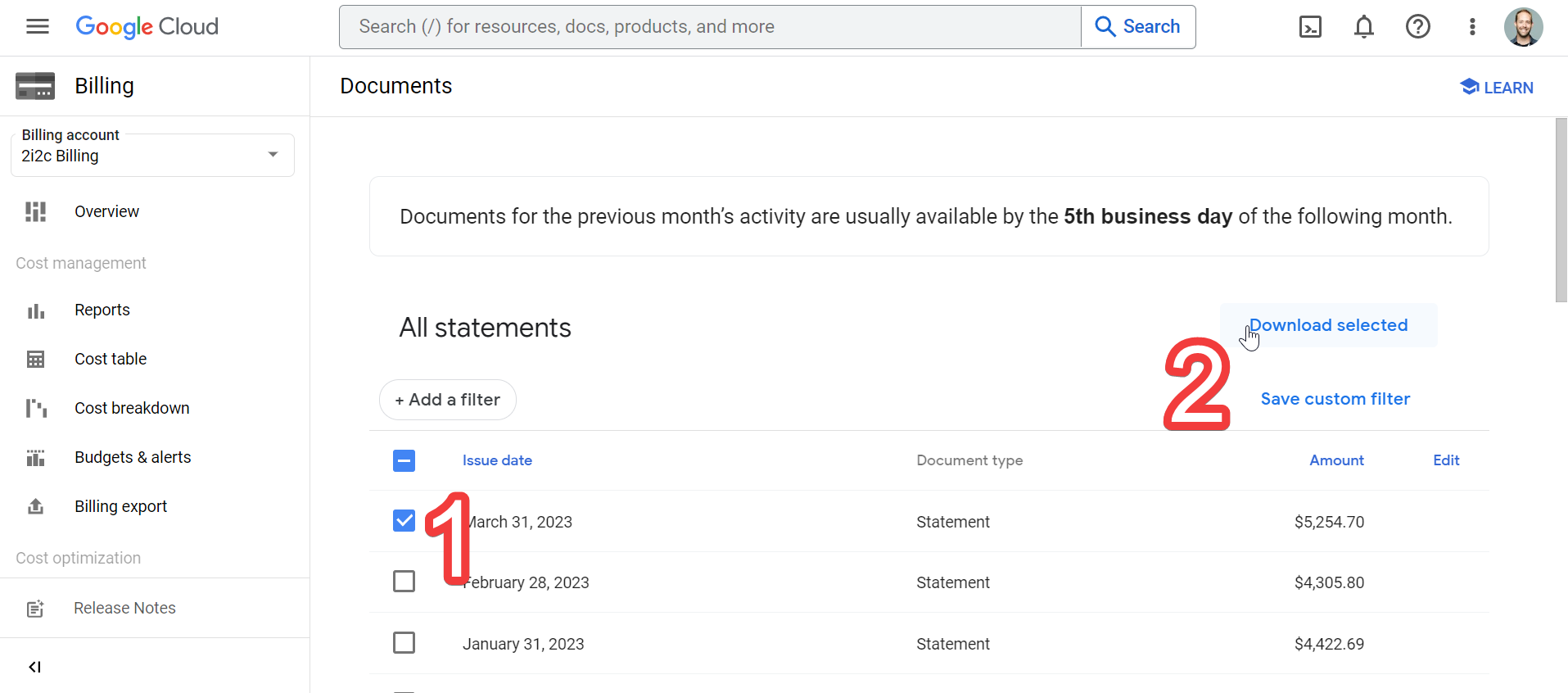Uncheck the March 31, 2023 statement checkbox

[x=404, y=521]
